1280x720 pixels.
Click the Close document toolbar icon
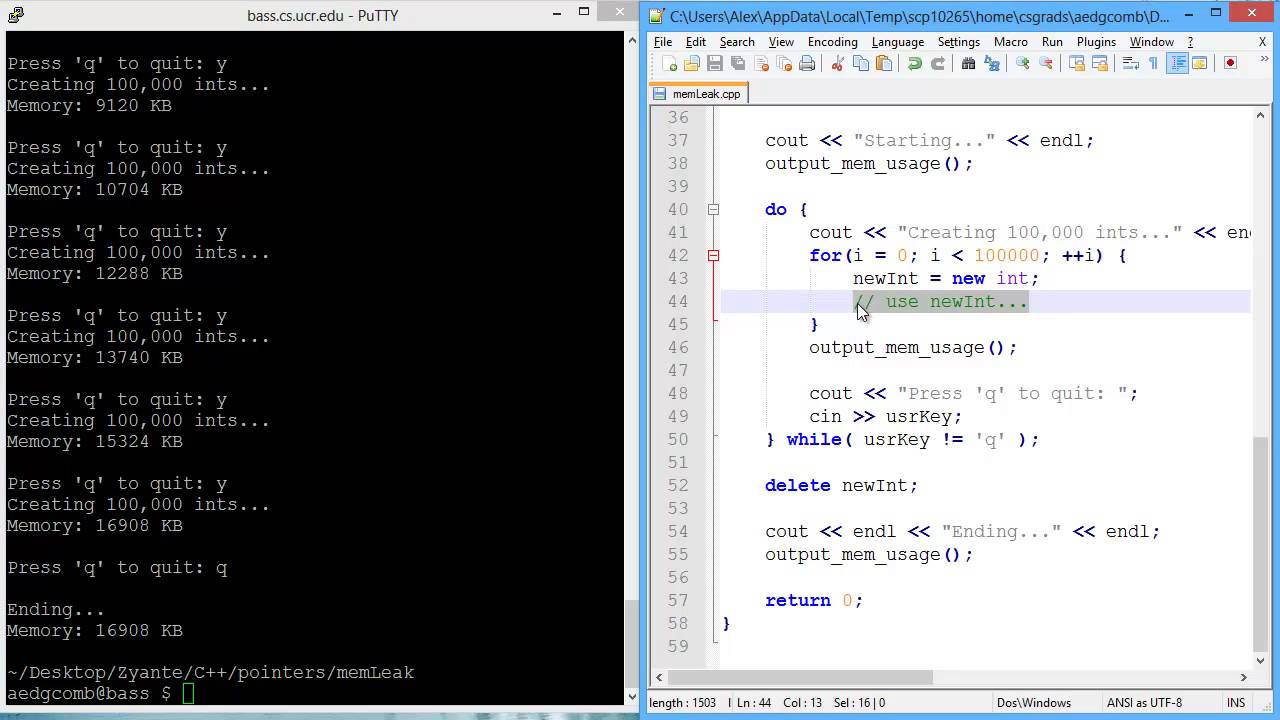pos(762,63)
